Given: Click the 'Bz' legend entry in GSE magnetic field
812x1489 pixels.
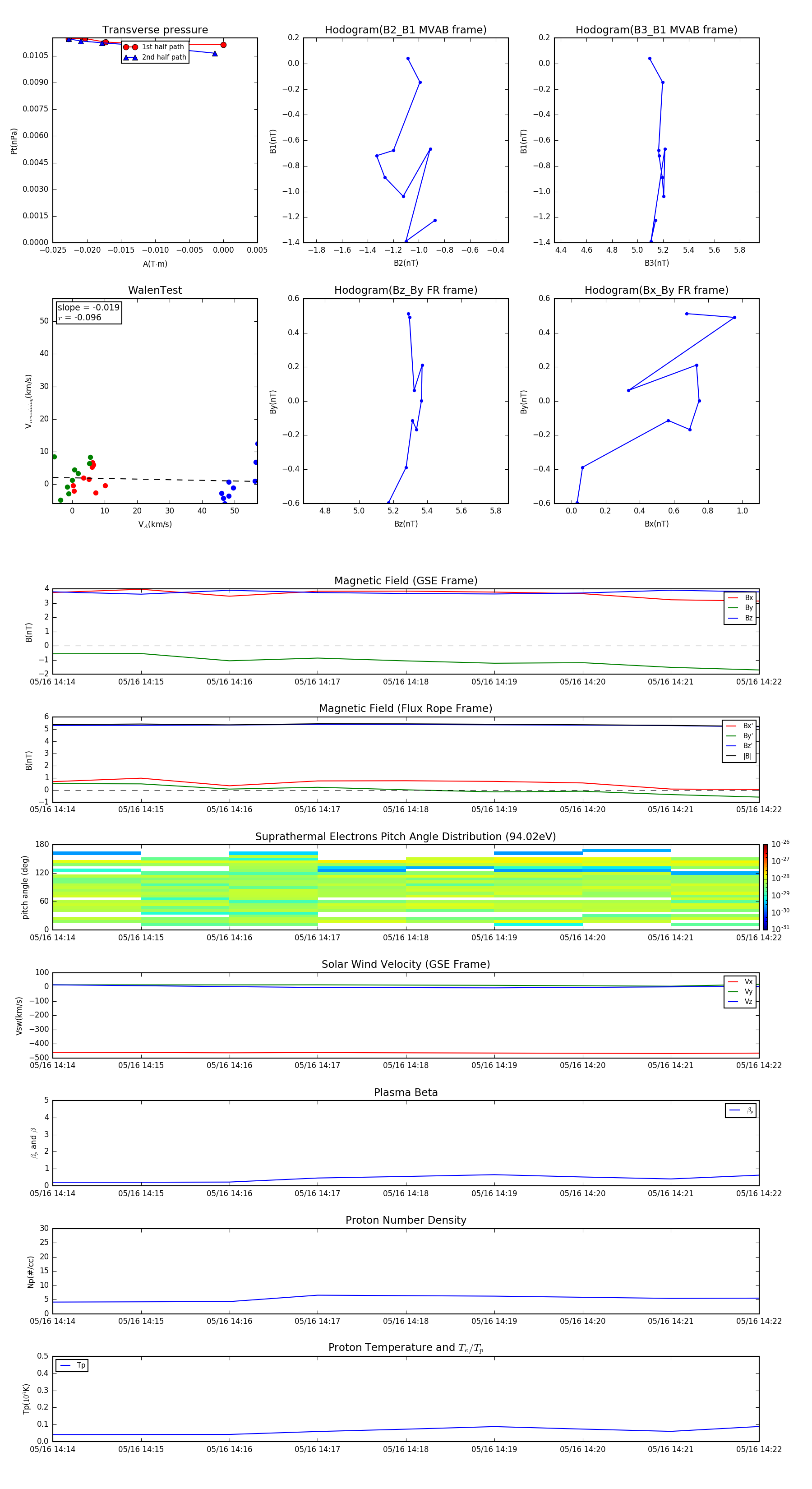Looking at the screenshot, I should click(x=740, y=618).
